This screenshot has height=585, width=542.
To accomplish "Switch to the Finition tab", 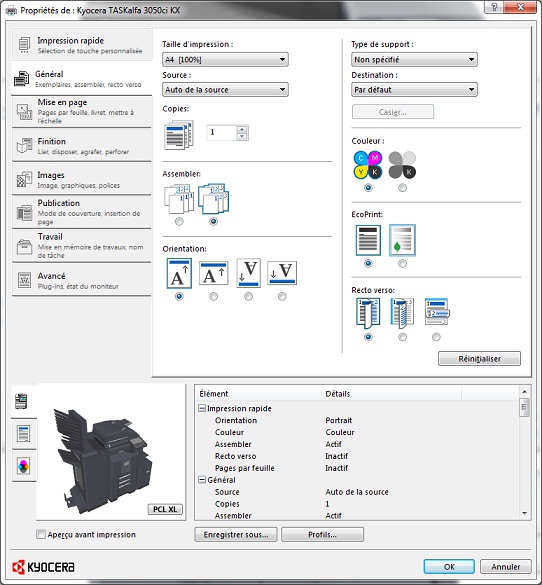I will click(x=81, y=146).
